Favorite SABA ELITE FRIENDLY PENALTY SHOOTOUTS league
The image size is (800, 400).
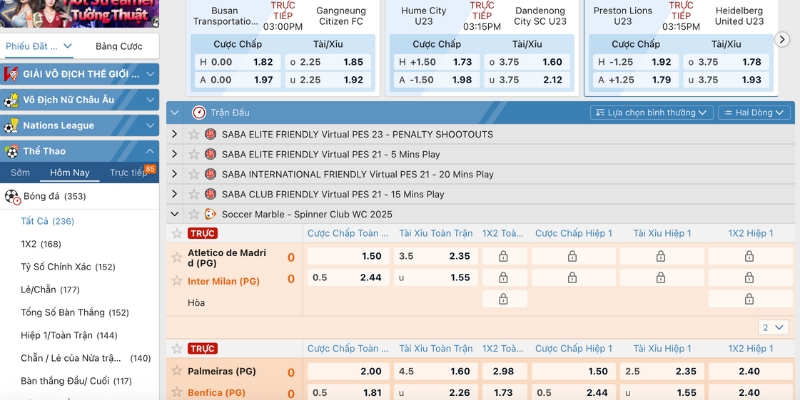[x=194, y=134]
